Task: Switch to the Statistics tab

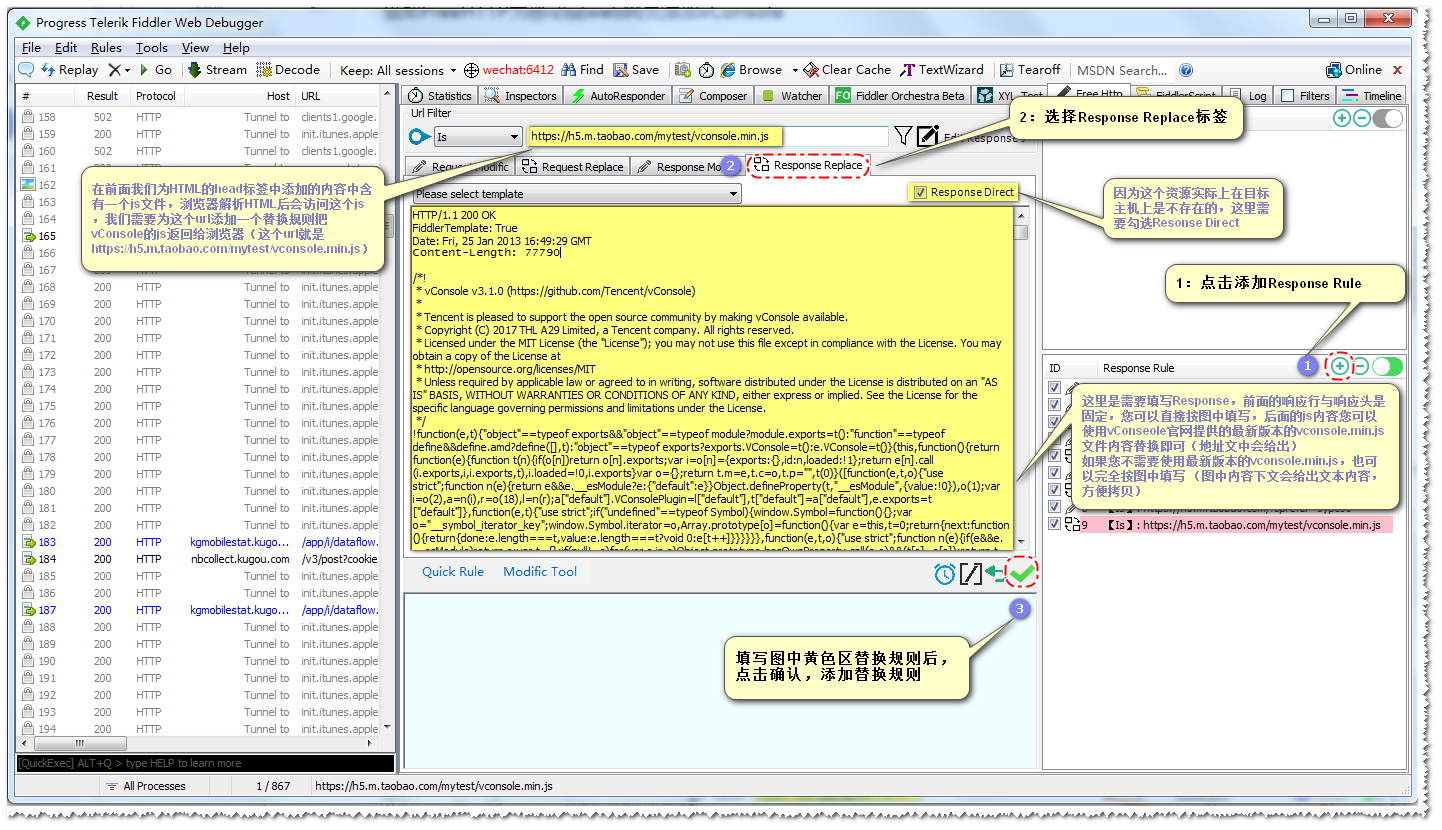Action: pyautogui.click(x=440, y=96)
